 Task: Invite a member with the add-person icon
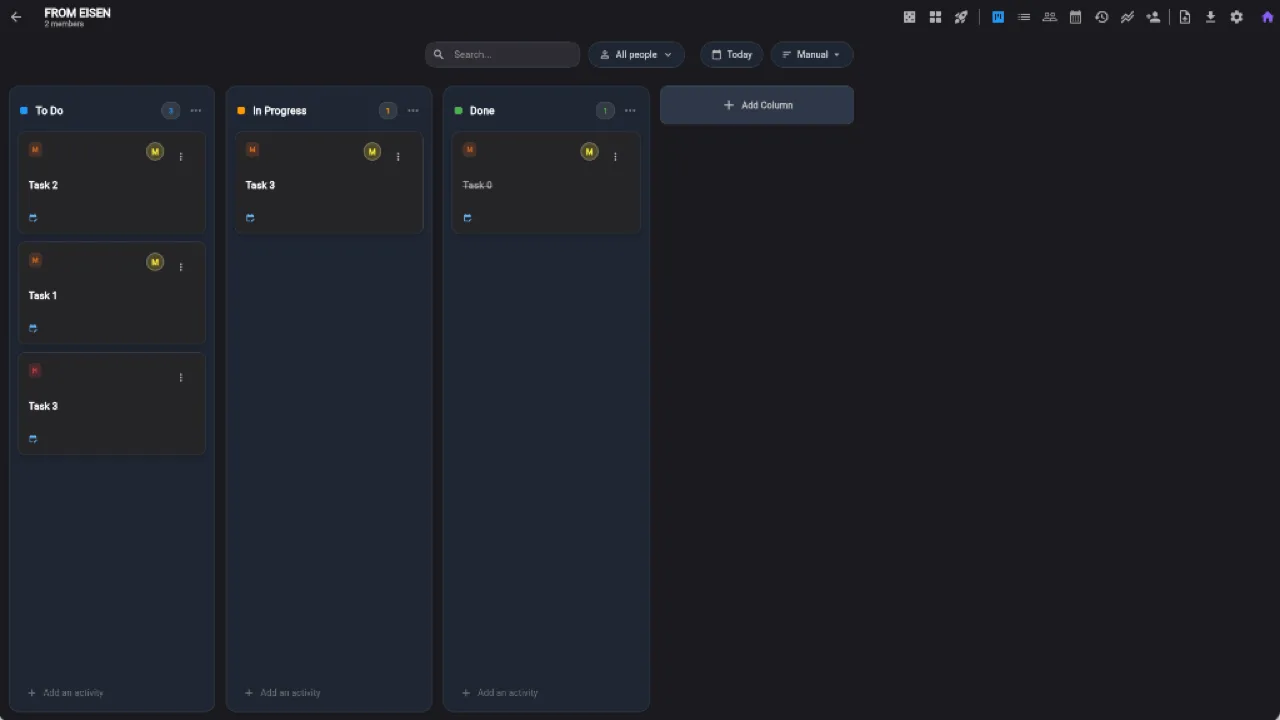[1153, 17]
